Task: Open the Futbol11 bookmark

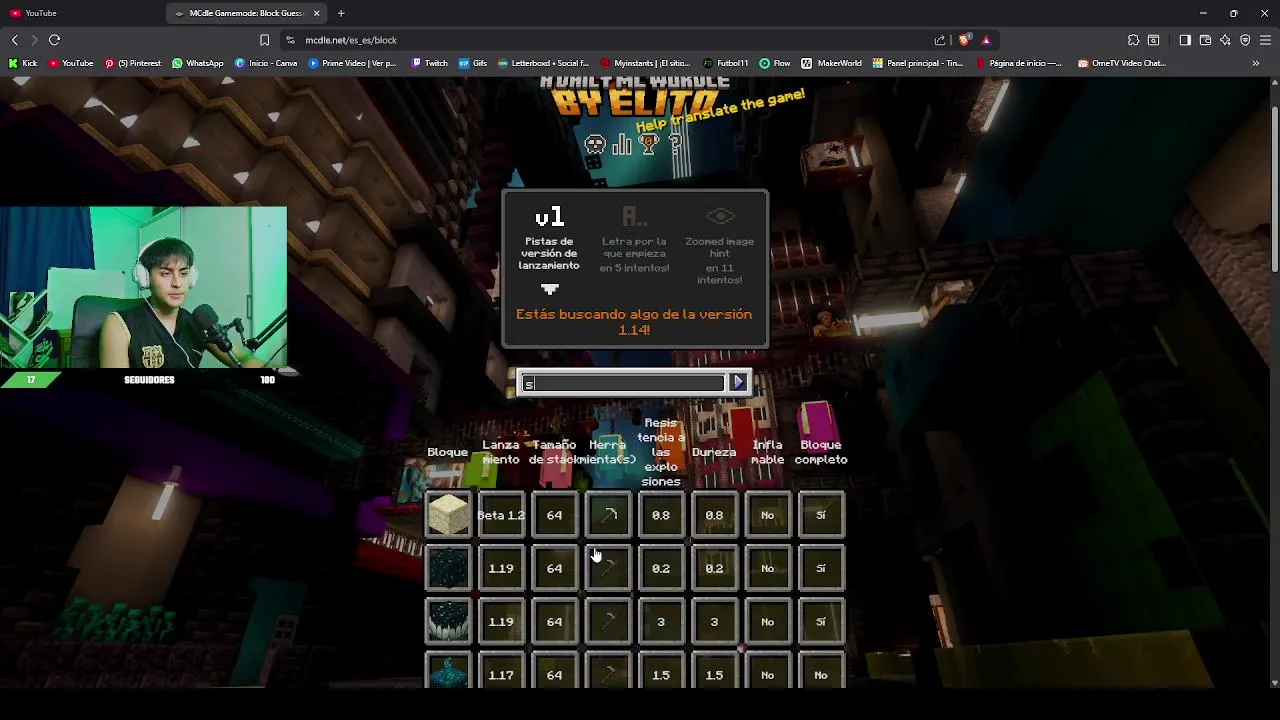Action: pyautogui.click(x=726, y=63)
